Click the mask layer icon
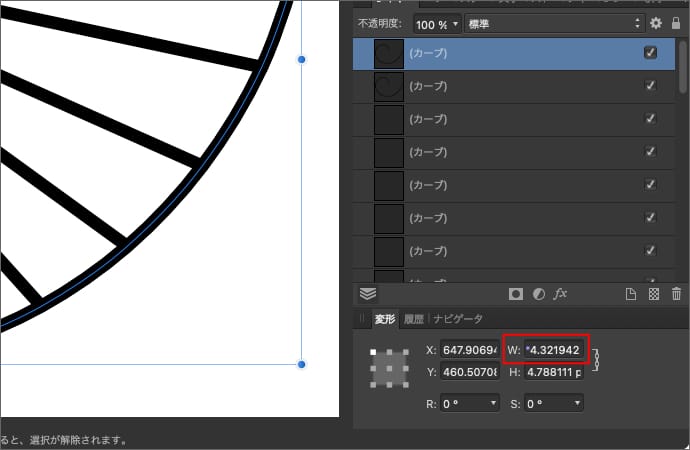 [516, 294]
